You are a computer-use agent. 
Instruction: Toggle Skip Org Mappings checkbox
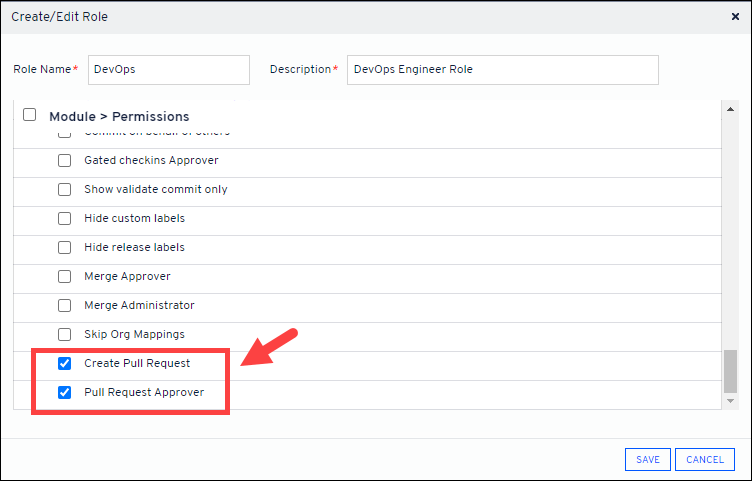click(x=65, y=334)
